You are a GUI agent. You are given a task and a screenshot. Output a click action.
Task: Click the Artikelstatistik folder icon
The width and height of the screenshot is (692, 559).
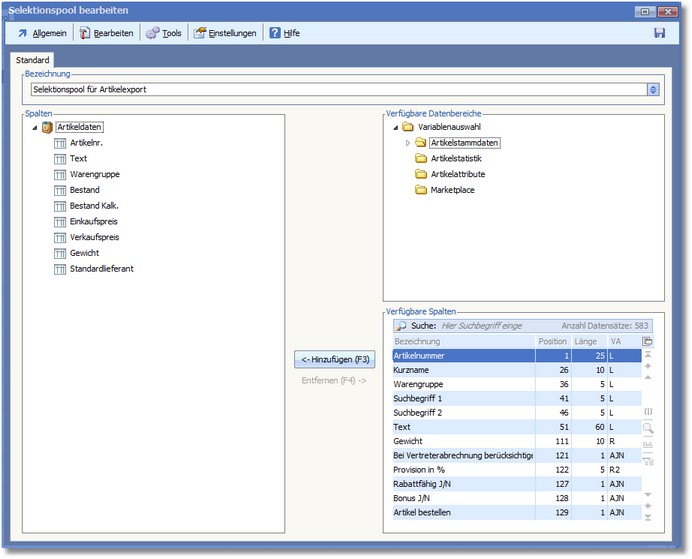[421, 159]
